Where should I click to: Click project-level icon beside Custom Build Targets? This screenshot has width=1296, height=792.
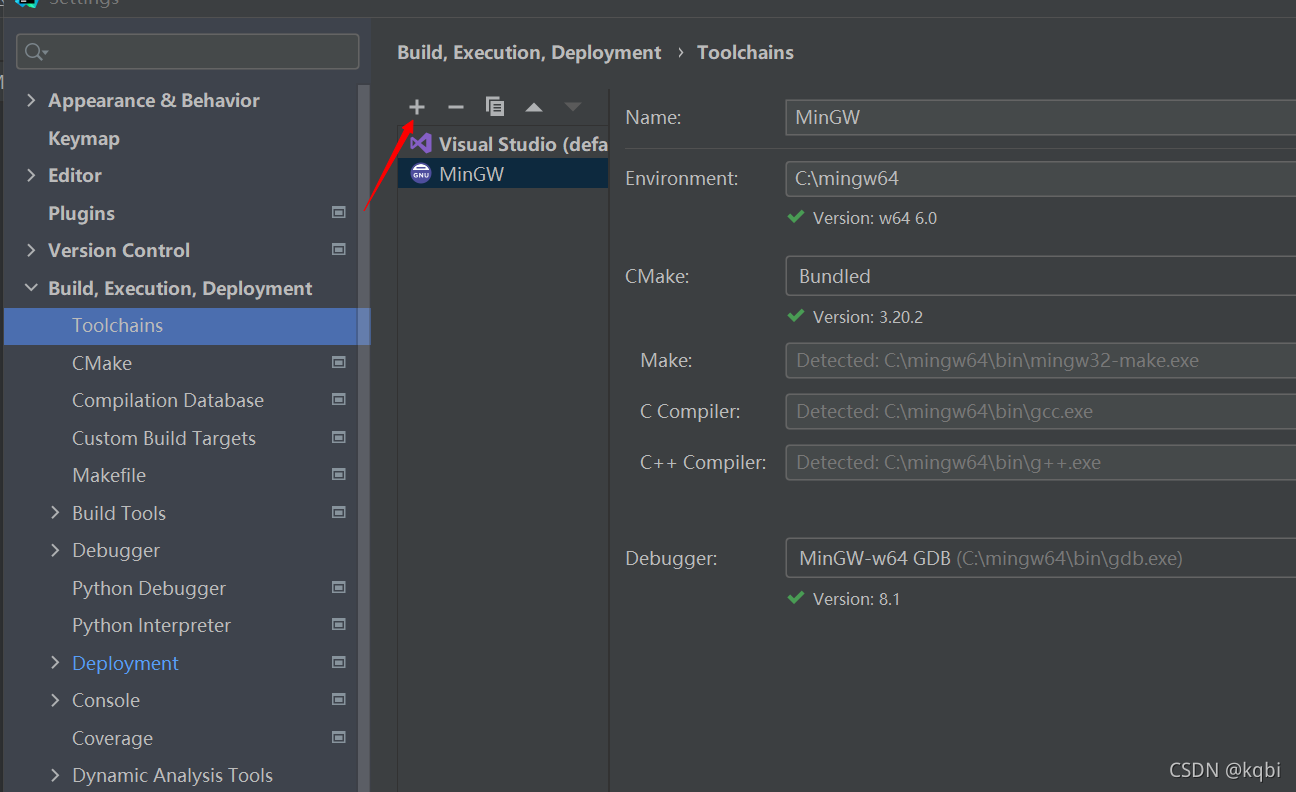[x=339, y=437]
